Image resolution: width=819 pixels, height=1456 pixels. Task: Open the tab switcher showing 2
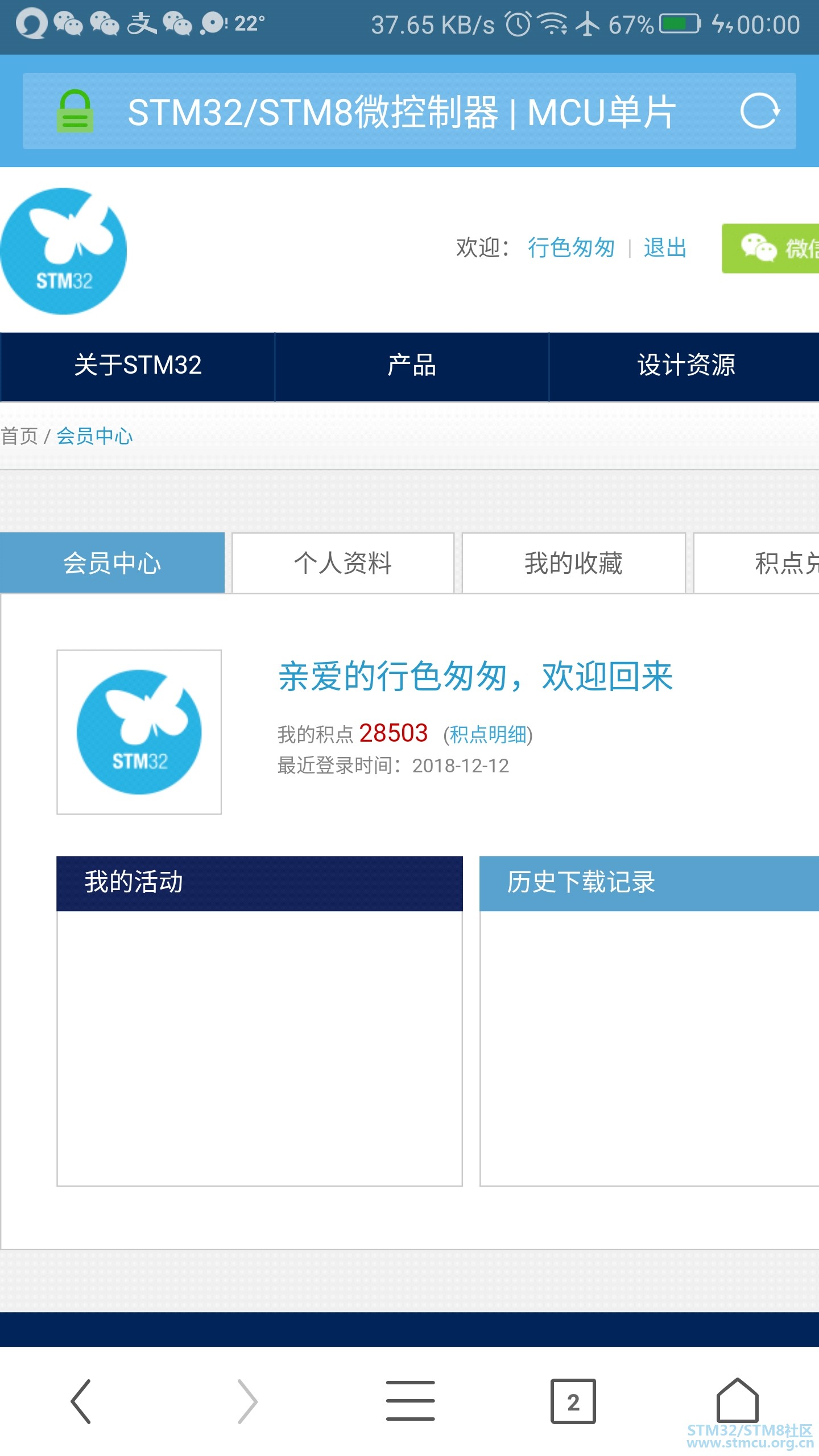tap(573, 1401)
